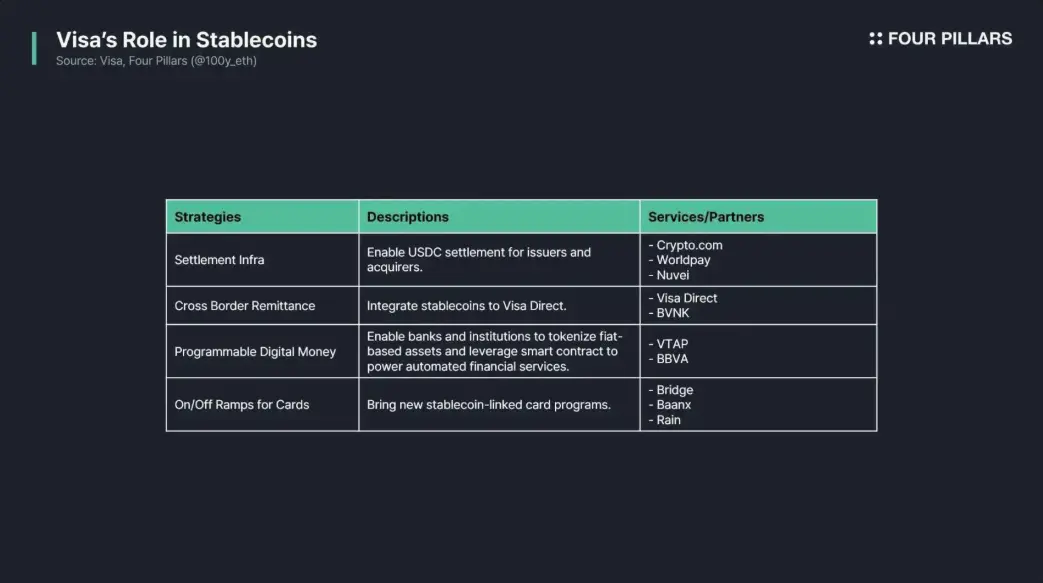Select the Services/Partners column header
The image size is (1043, 583).
tap(758, 217)
